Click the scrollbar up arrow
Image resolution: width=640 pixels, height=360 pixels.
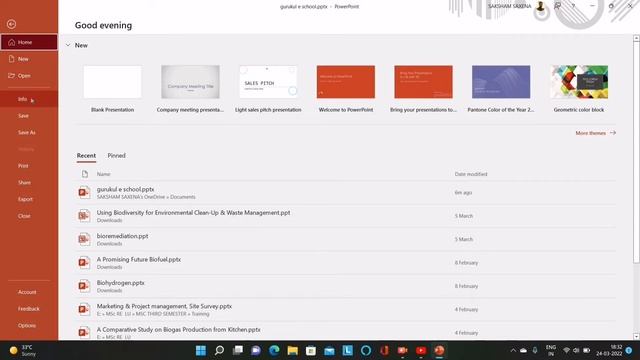click(x=636, y=38)
